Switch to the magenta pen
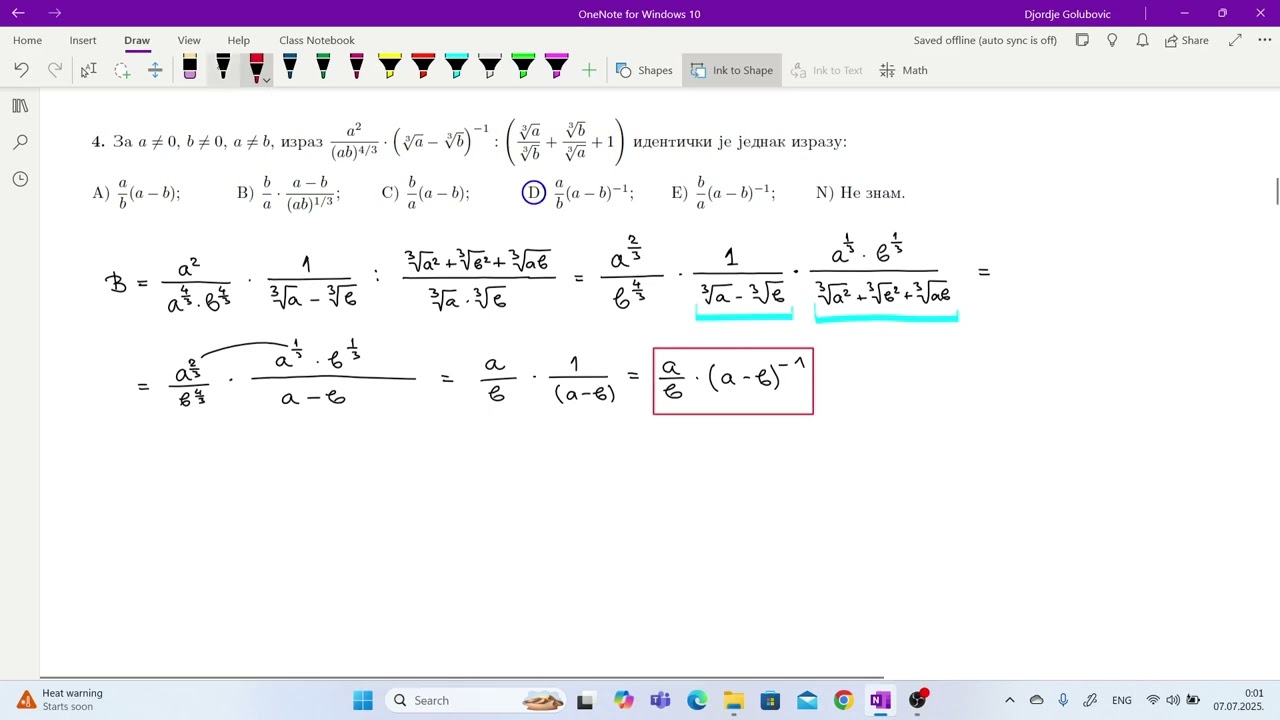1280x720 pixels. (356, 68)
